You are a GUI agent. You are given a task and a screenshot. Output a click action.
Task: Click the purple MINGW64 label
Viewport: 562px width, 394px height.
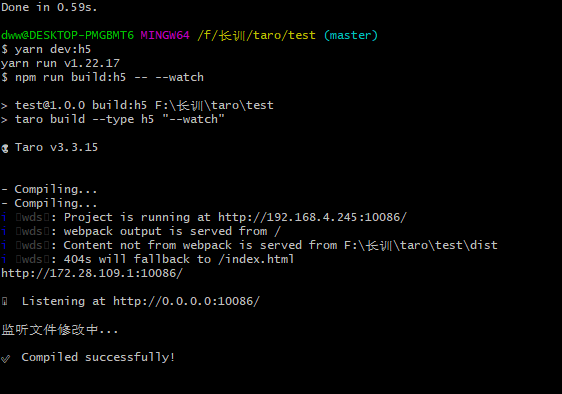(165, 35)
